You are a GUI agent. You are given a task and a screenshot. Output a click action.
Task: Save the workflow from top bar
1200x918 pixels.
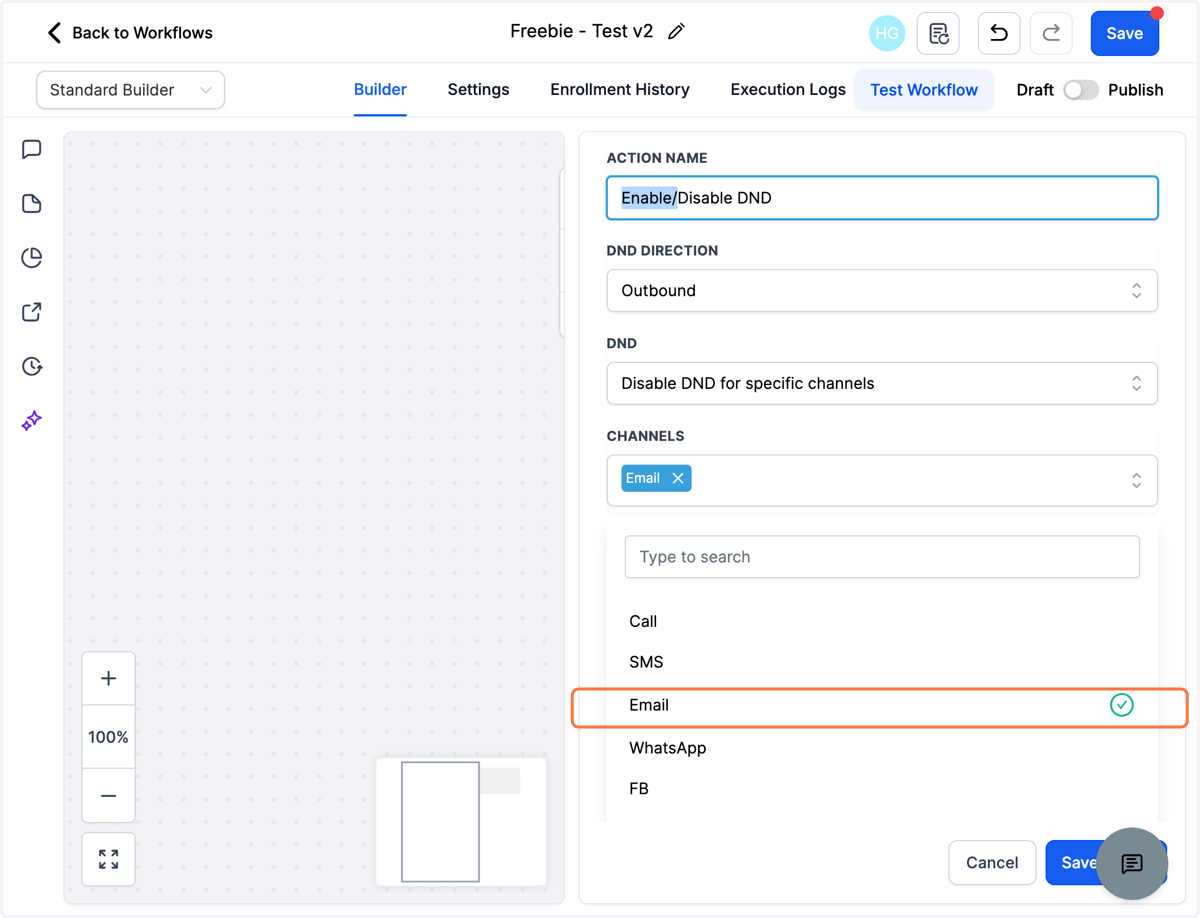pyautogui.click(x=1124, y=33)
